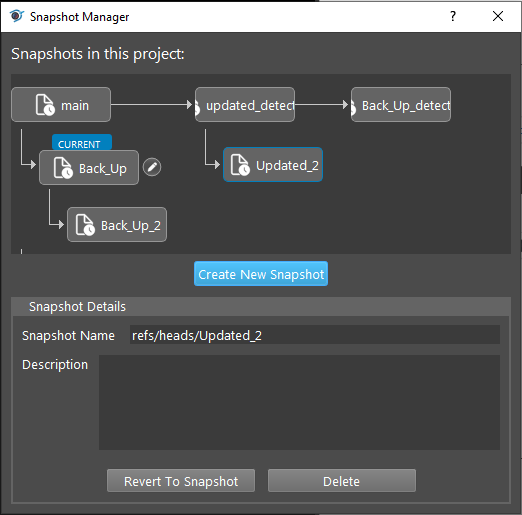Select the Back_Up_2 snapshot label
This screenshot has width=522, height=515.
point(131,226)
